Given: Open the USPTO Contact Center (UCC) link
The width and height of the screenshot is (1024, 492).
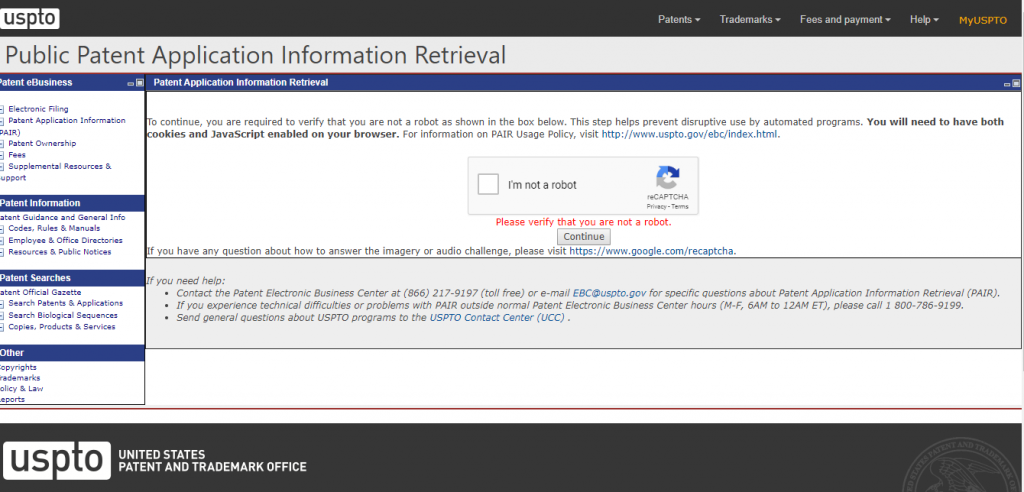Looking at the screenshot, I should (497, 317).
